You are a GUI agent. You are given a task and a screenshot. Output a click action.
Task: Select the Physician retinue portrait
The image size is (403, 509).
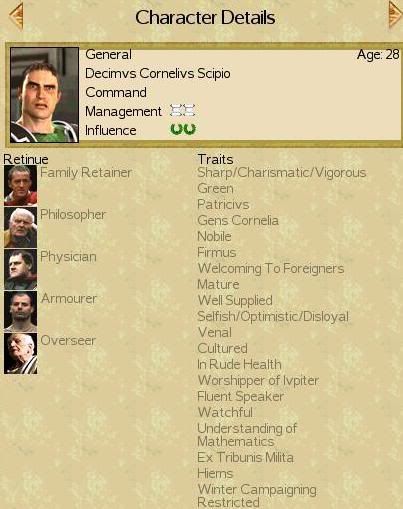(x=21, y=269)
